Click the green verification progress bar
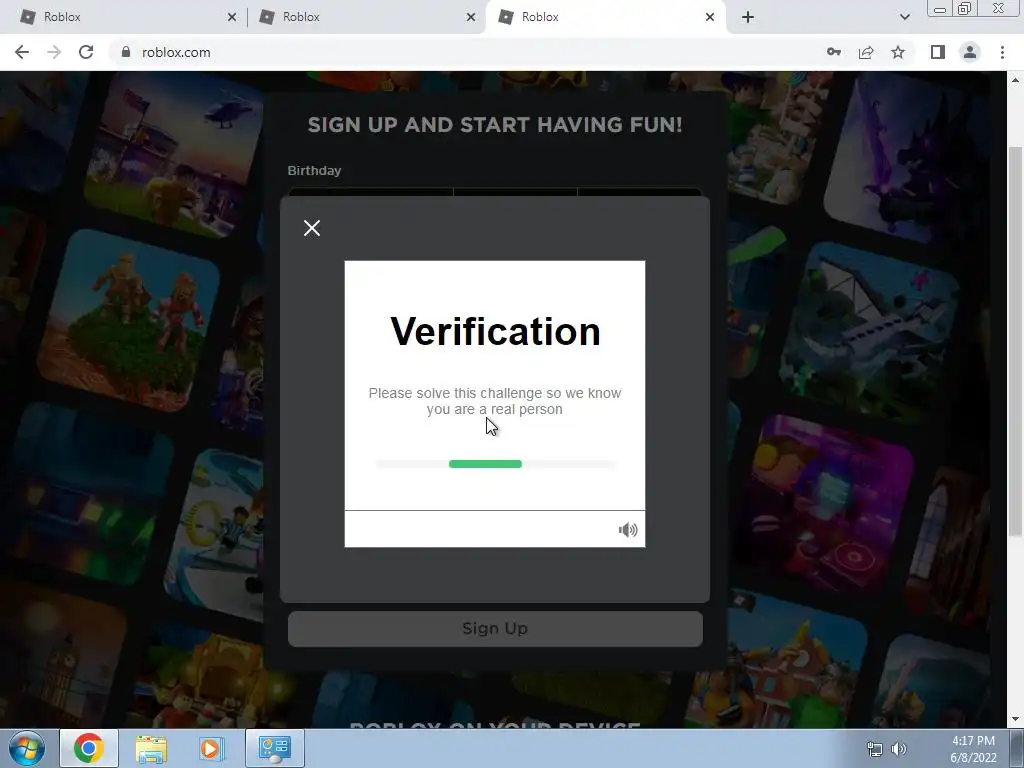This screenshot has height=768, width=1024. coord(485,464)
